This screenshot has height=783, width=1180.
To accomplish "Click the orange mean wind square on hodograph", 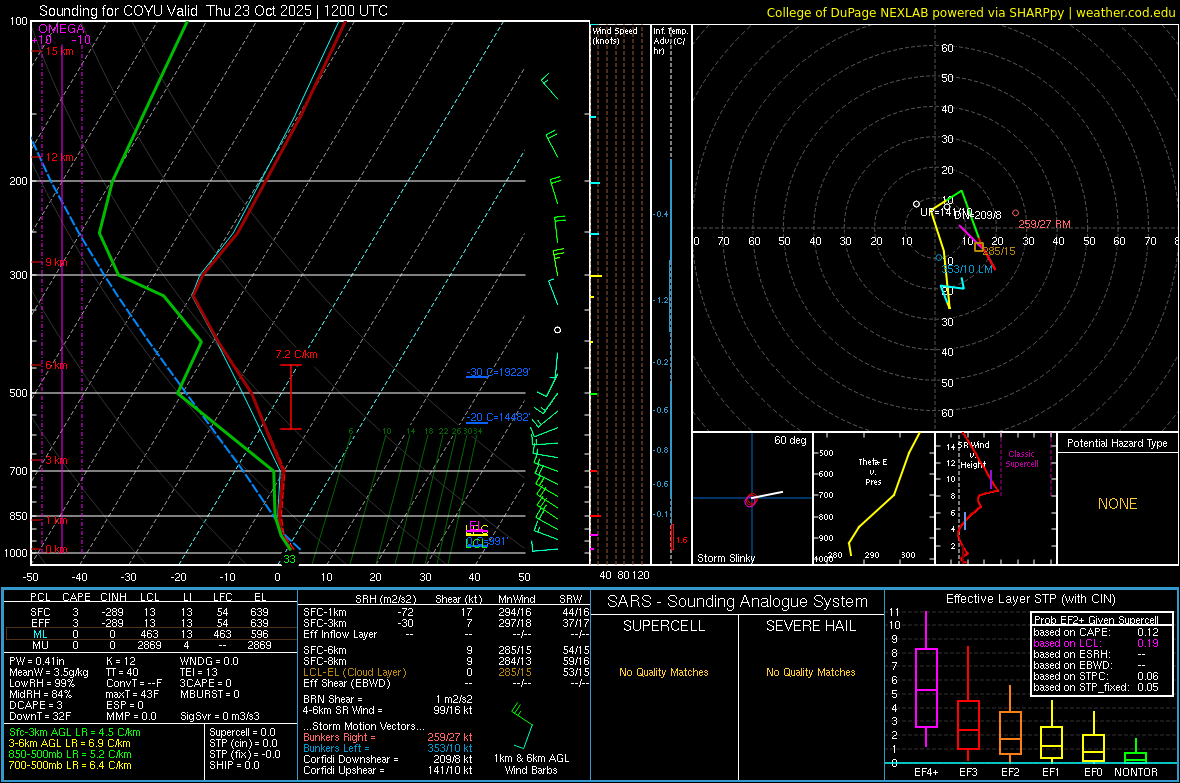I will (978, 246).
